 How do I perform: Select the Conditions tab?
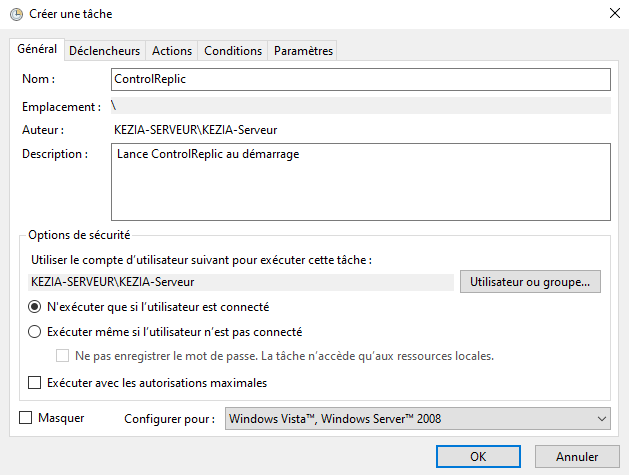pyautogui.click(x=233, y=51)
